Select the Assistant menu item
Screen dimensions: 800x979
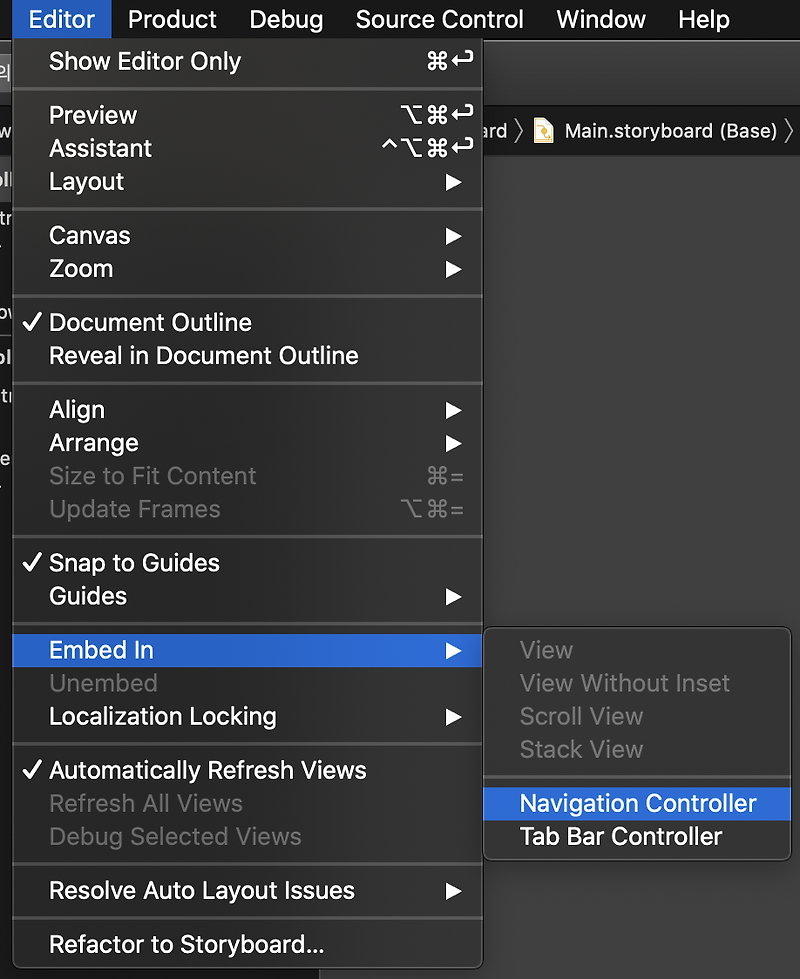click(x=100, y=149)
